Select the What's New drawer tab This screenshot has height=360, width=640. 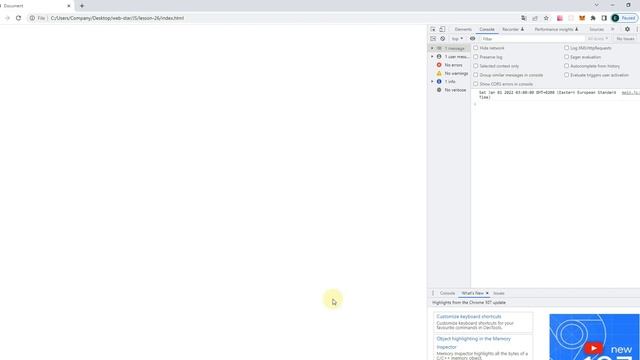[472, 293]
